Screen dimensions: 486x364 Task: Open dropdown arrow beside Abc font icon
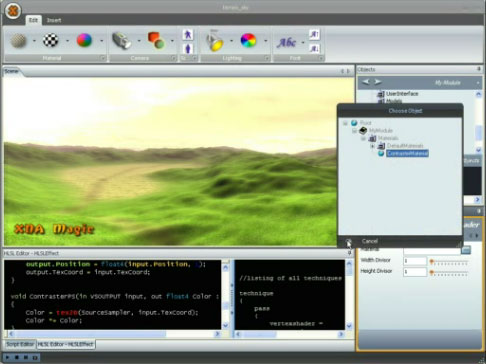click(303, 42)
